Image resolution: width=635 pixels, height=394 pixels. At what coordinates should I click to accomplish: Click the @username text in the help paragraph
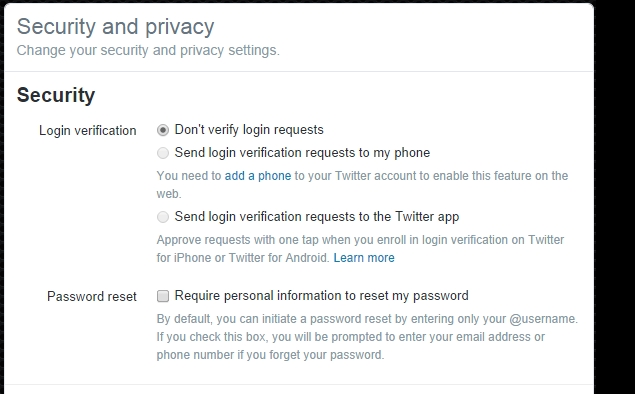tap(543, 319)
